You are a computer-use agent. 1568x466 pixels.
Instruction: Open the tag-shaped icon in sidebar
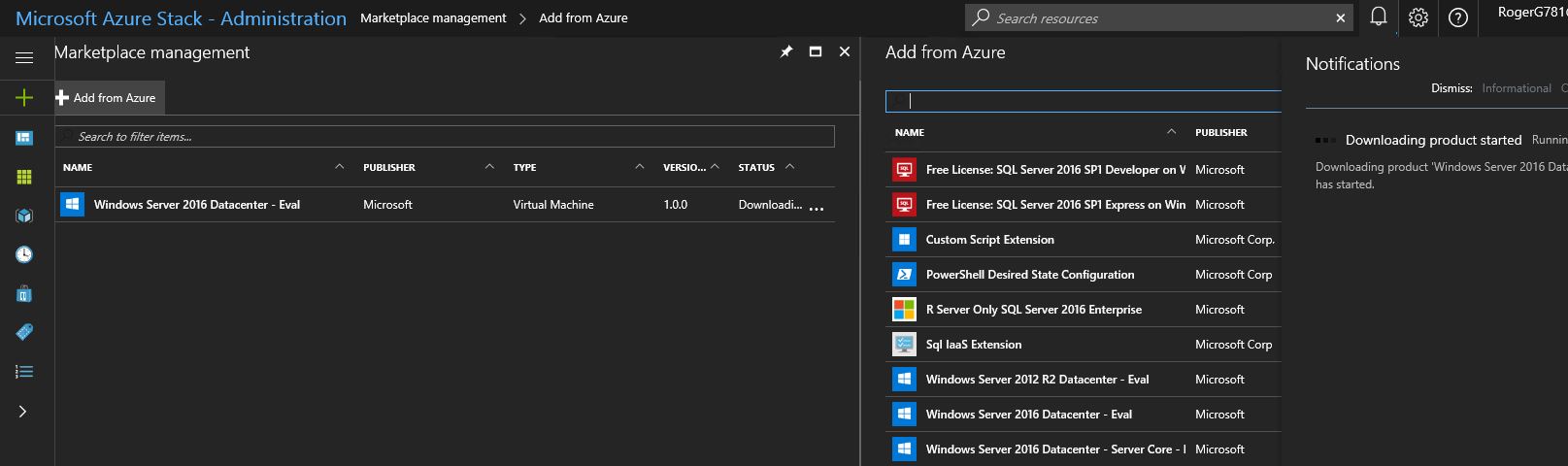(24, 332)
